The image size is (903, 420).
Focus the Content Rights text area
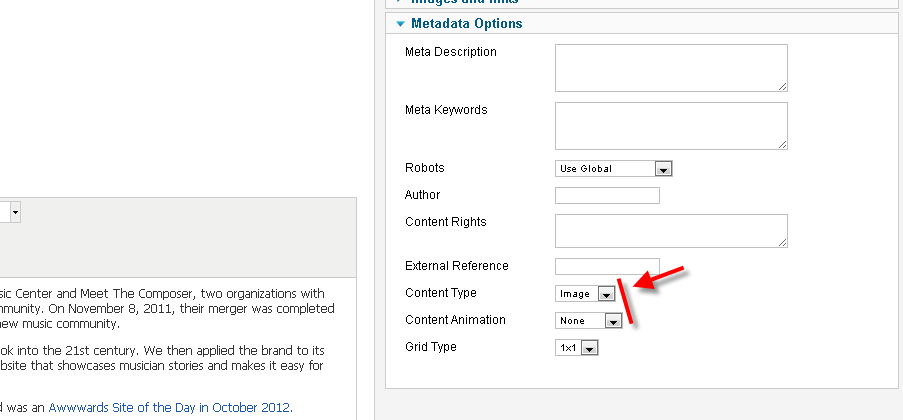pos(671,230)
